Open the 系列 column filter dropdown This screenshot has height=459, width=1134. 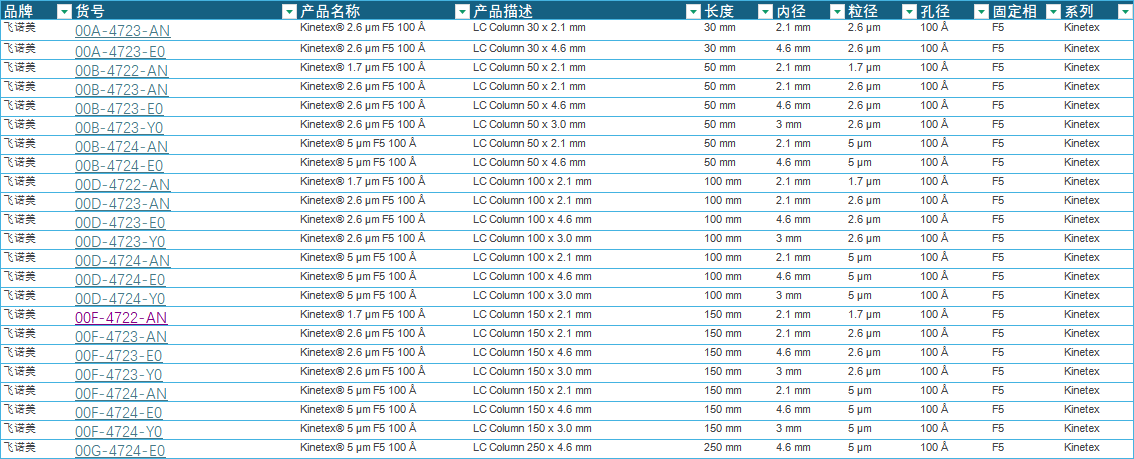[1125, 11]
